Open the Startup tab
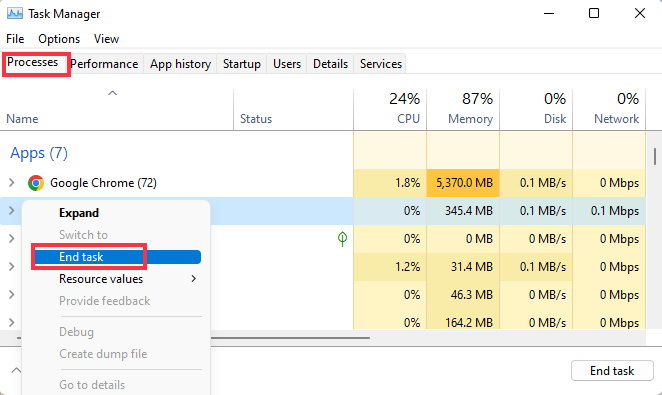Image resolution: width=662 pixels, height=395 pixels. 241,64
